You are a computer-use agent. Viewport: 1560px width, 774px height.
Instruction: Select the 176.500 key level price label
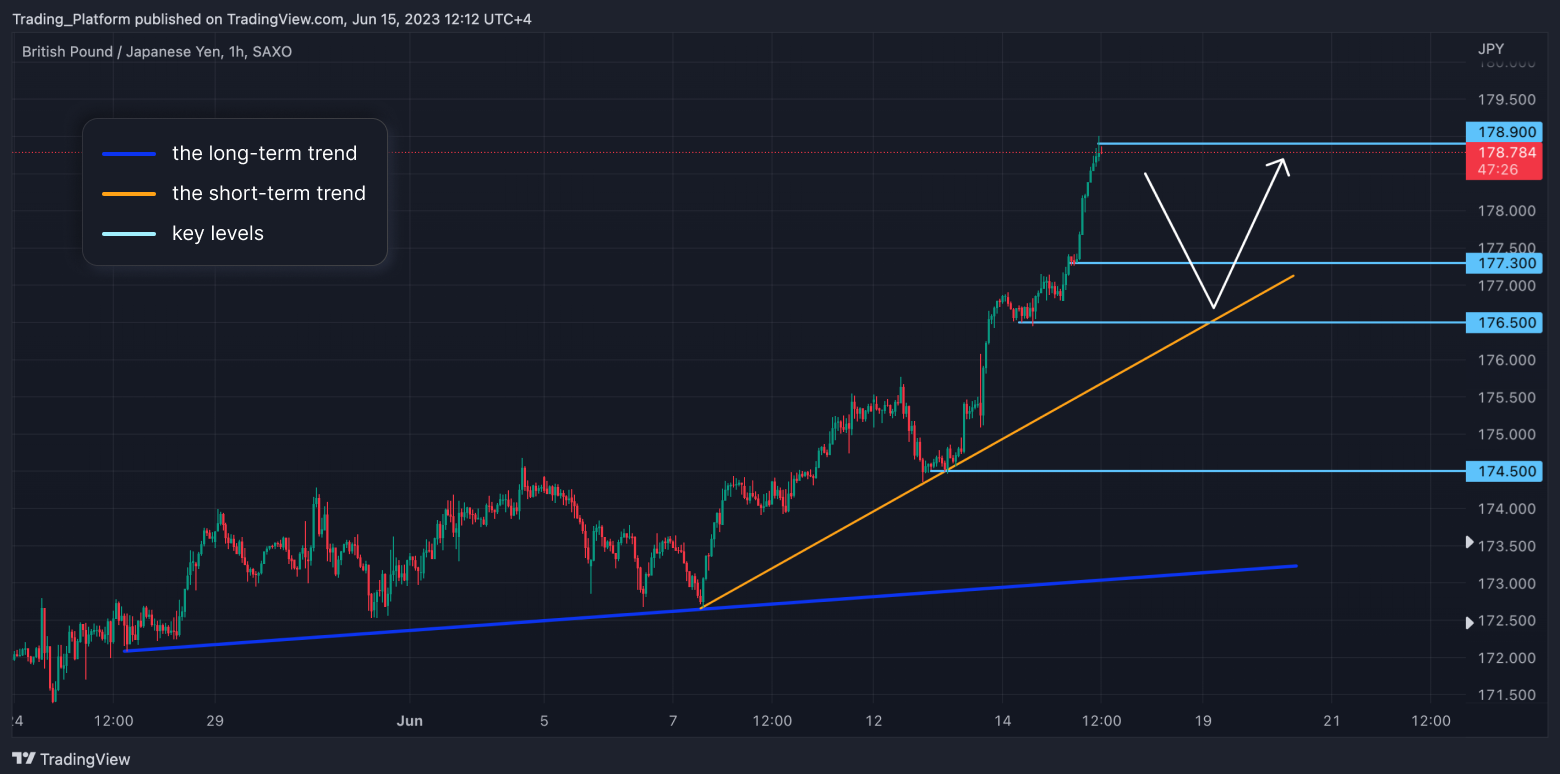[1503, 322]
